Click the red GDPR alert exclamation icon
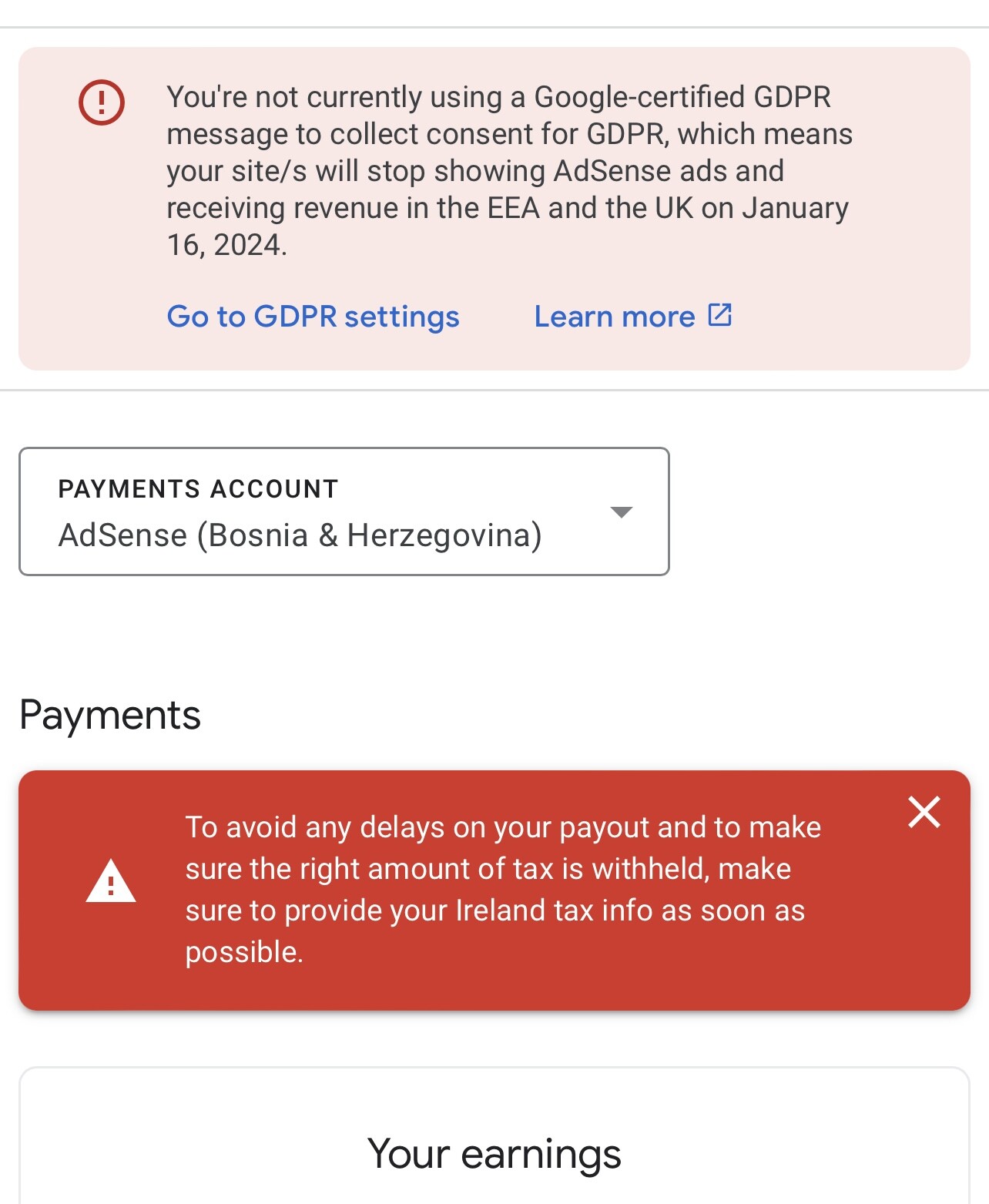 tap(102, 102)
